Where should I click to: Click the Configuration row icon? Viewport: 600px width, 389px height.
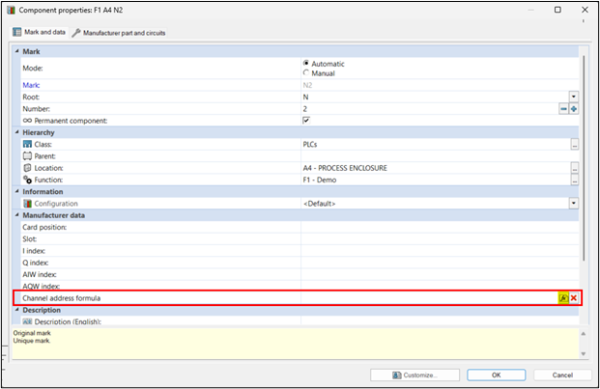point(27,203)
